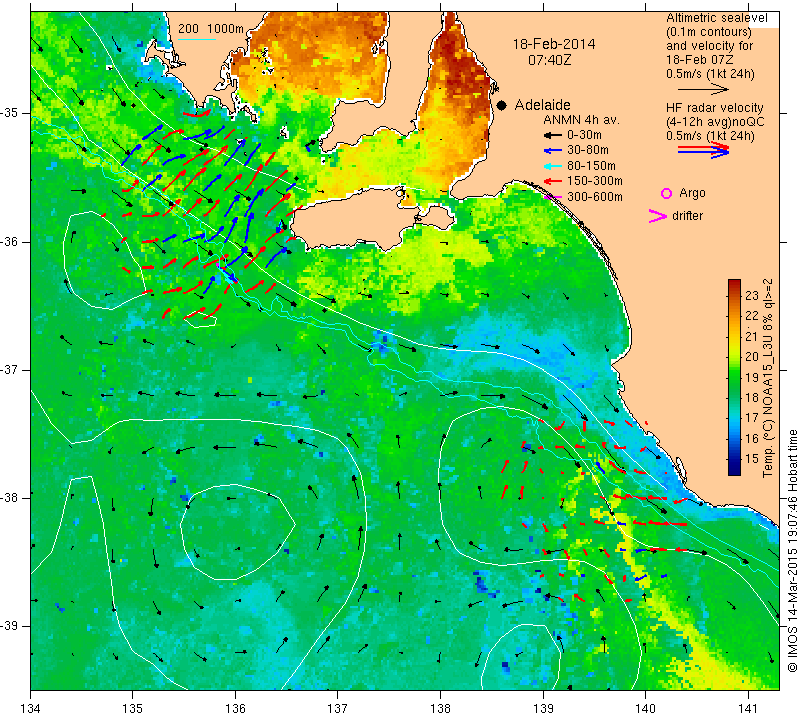Click the 16 tick on temperature scale
The image size is (800, 720).
[x=752, y=438]
